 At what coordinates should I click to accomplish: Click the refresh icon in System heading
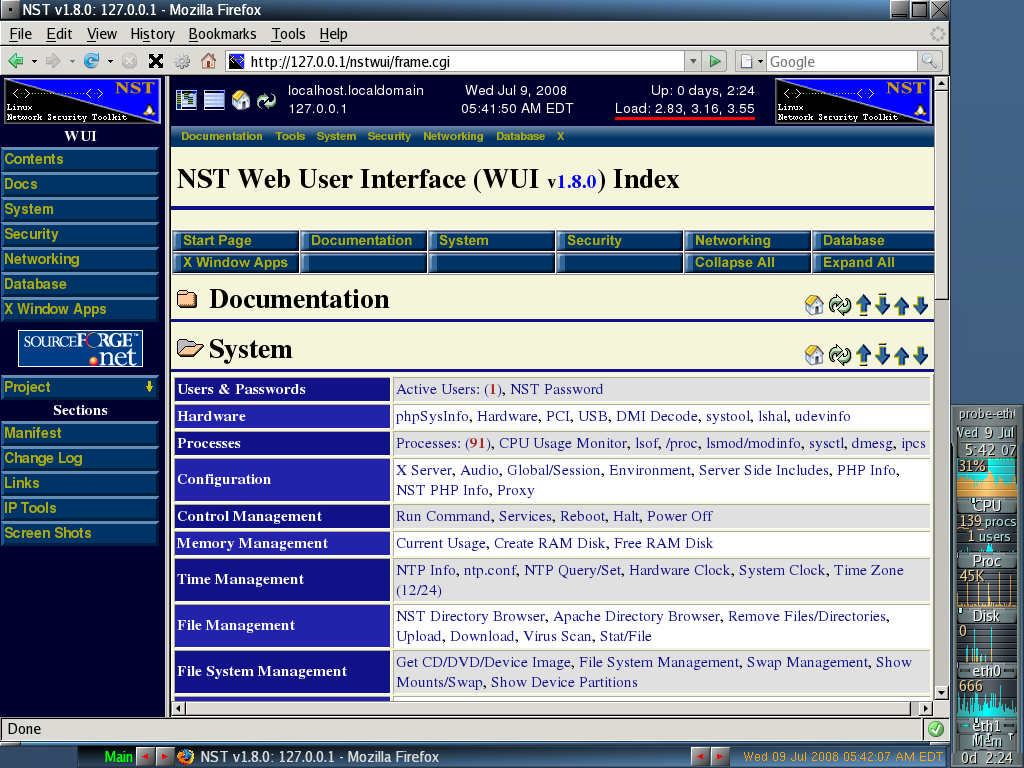click(x=839, y=355)
